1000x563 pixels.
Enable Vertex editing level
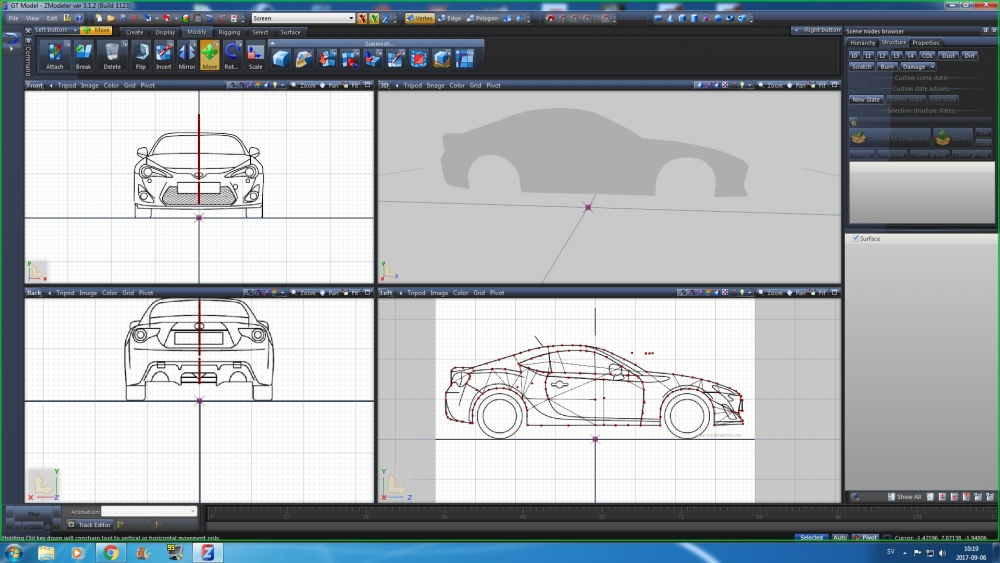[420, 18]
